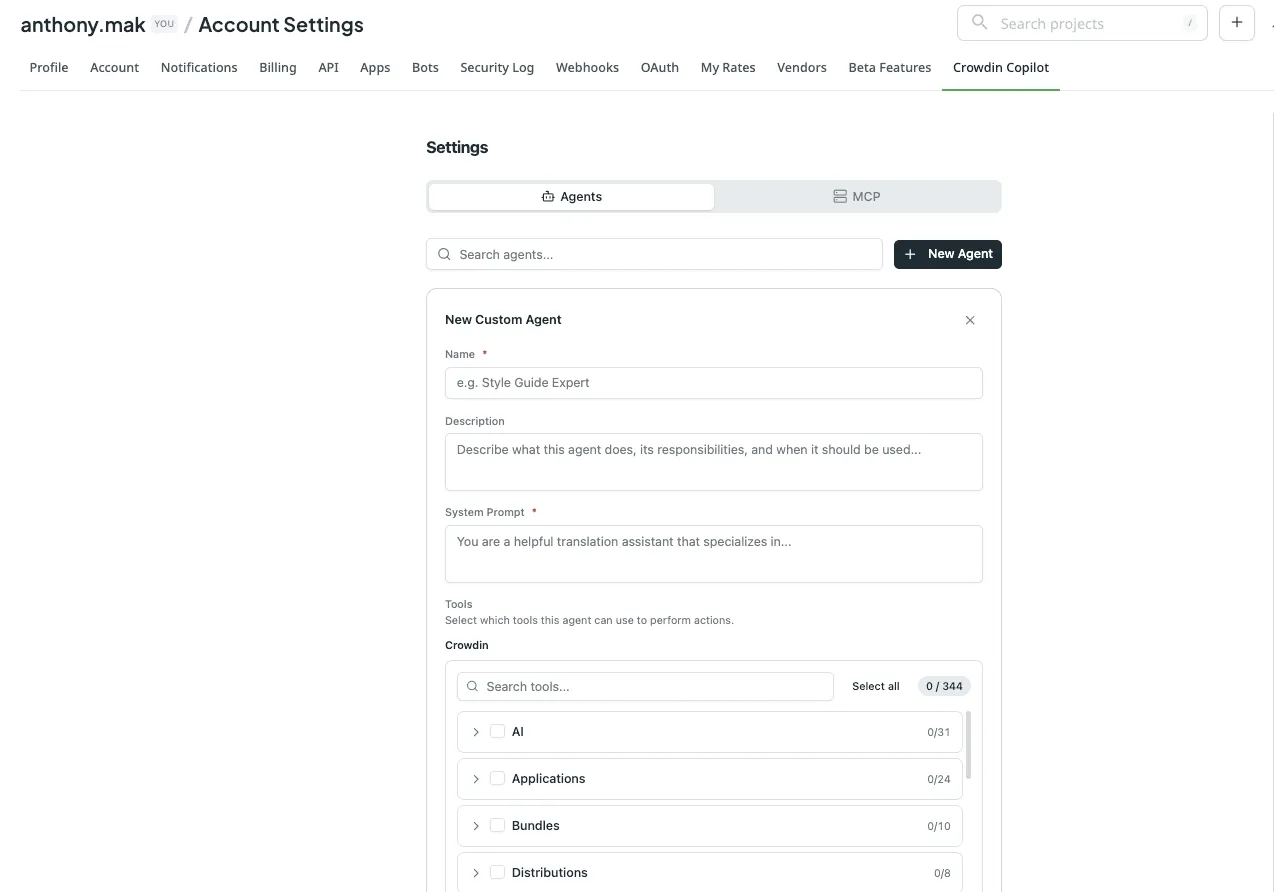Switch to the Profile tab
The image size is (1274, 892).
(48, 67)
